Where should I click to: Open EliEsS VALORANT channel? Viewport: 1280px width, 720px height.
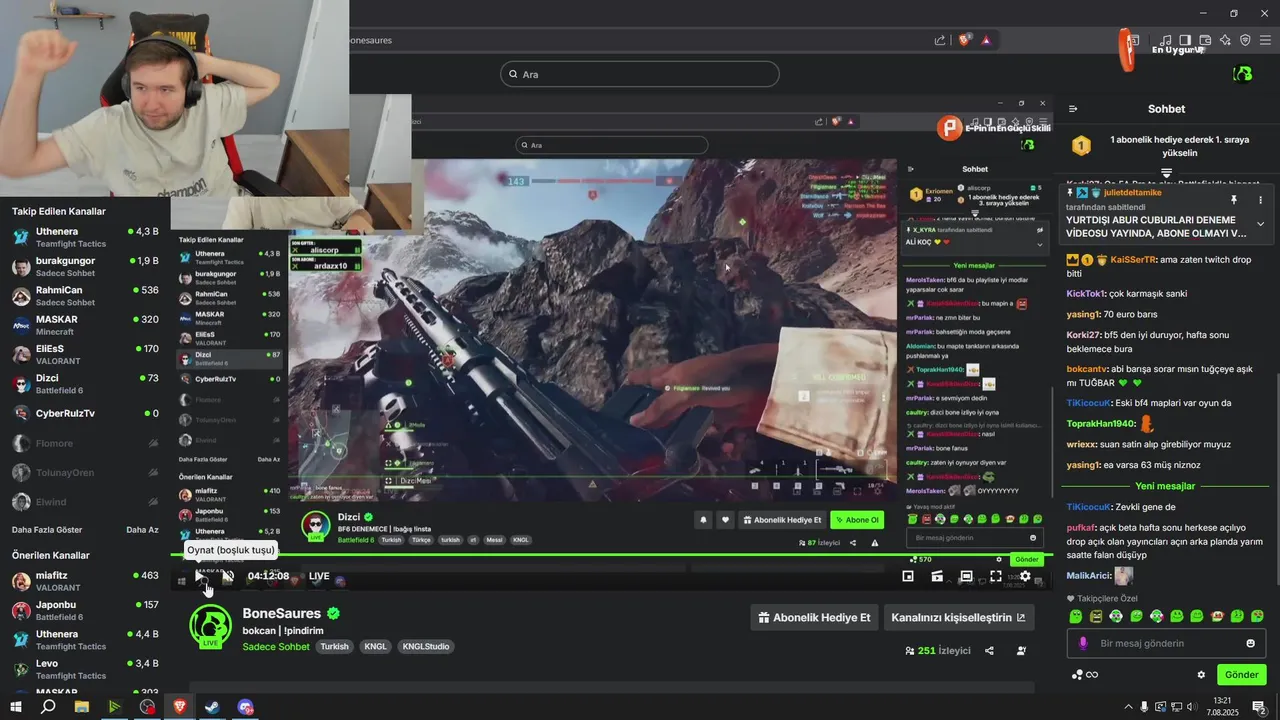tap(85, 355)
